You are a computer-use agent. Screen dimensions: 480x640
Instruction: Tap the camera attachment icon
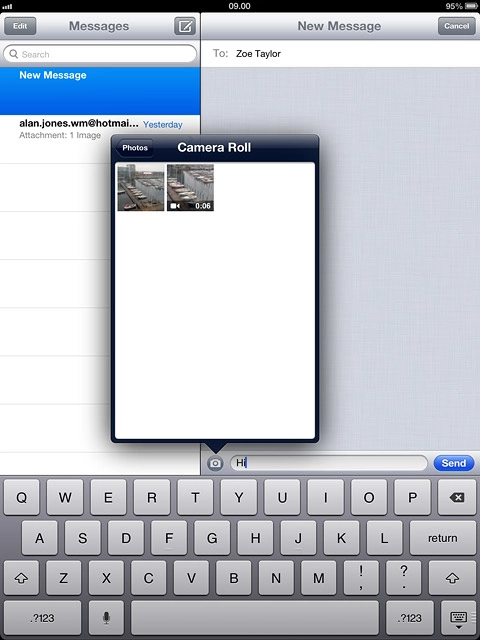click(x=215, y=463)
